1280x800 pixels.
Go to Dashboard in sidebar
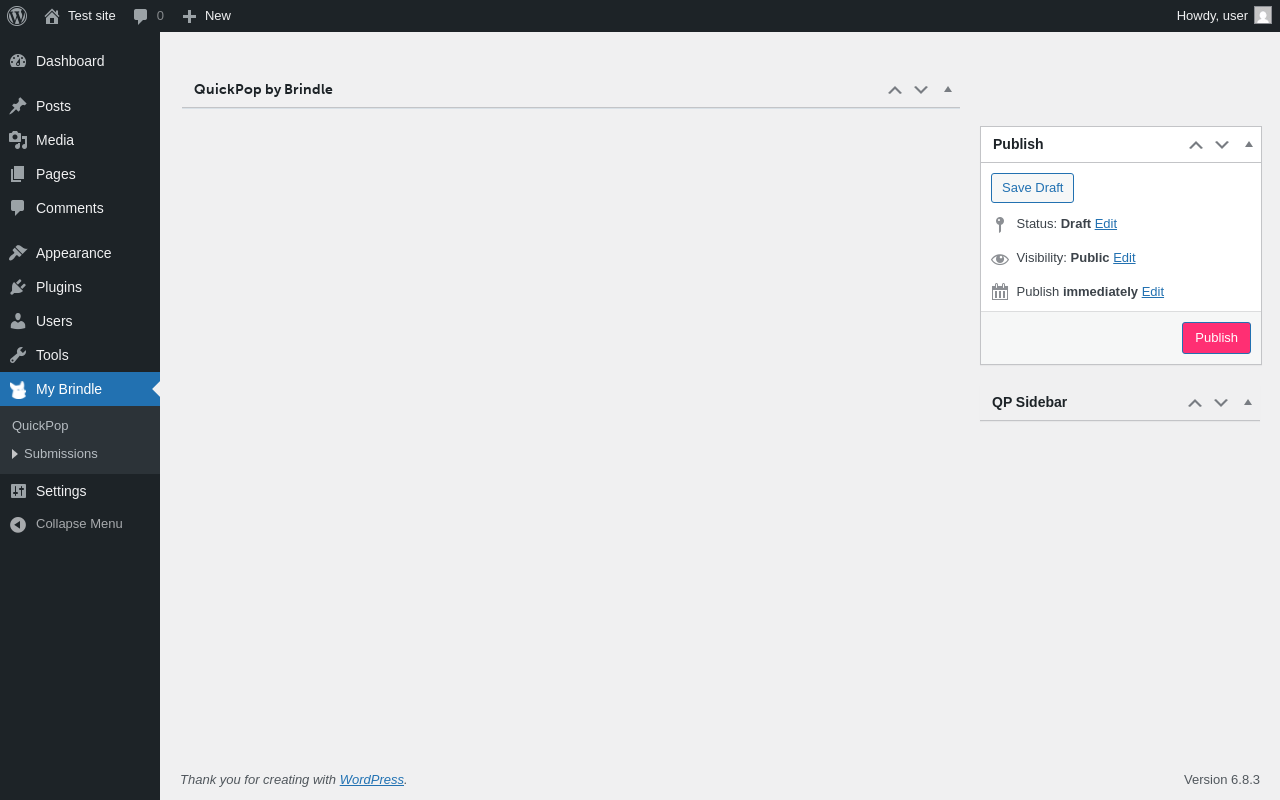pos(80,61)
